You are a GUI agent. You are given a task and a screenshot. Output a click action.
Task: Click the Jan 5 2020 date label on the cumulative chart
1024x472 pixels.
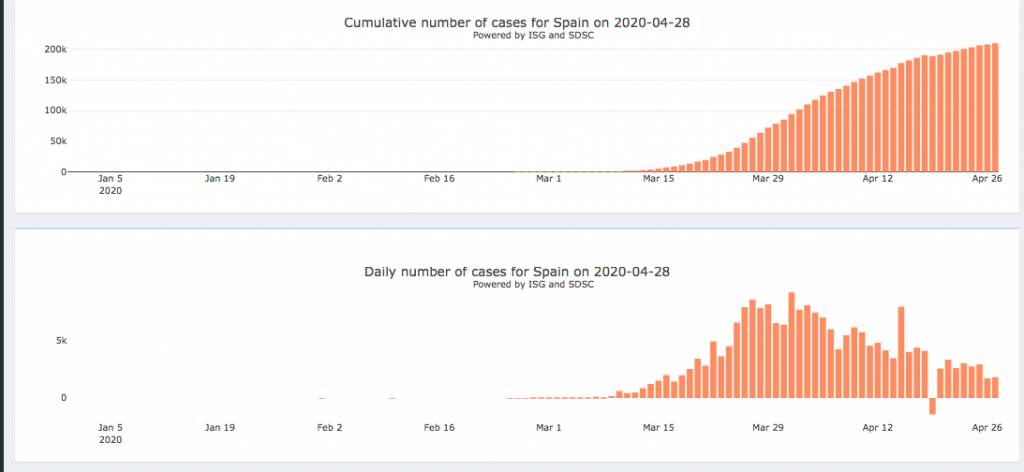[110, 184]
